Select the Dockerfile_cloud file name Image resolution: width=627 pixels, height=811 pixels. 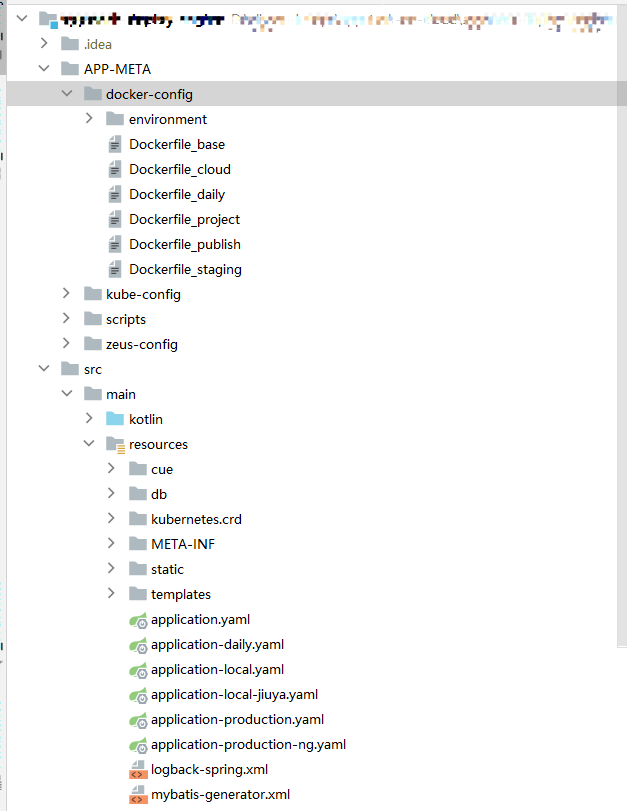coord(180,169)
